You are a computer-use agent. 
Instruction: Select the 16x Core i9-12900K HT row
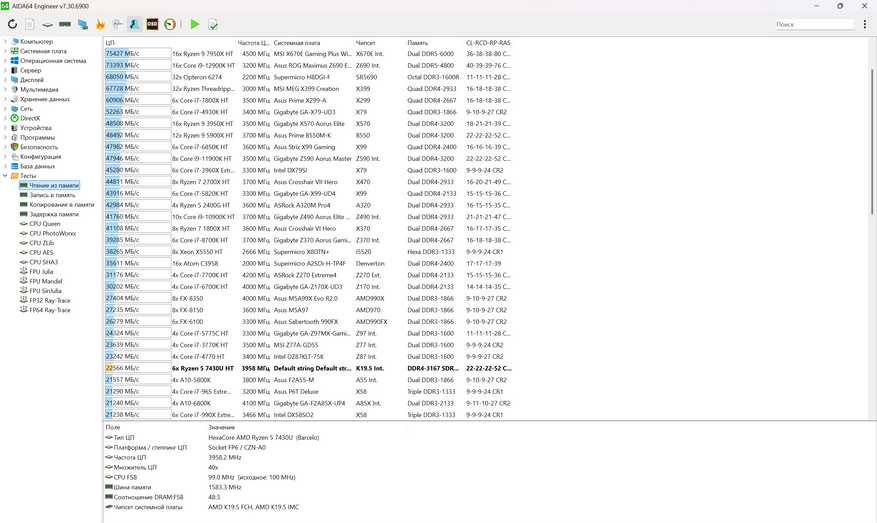(308, 65)
